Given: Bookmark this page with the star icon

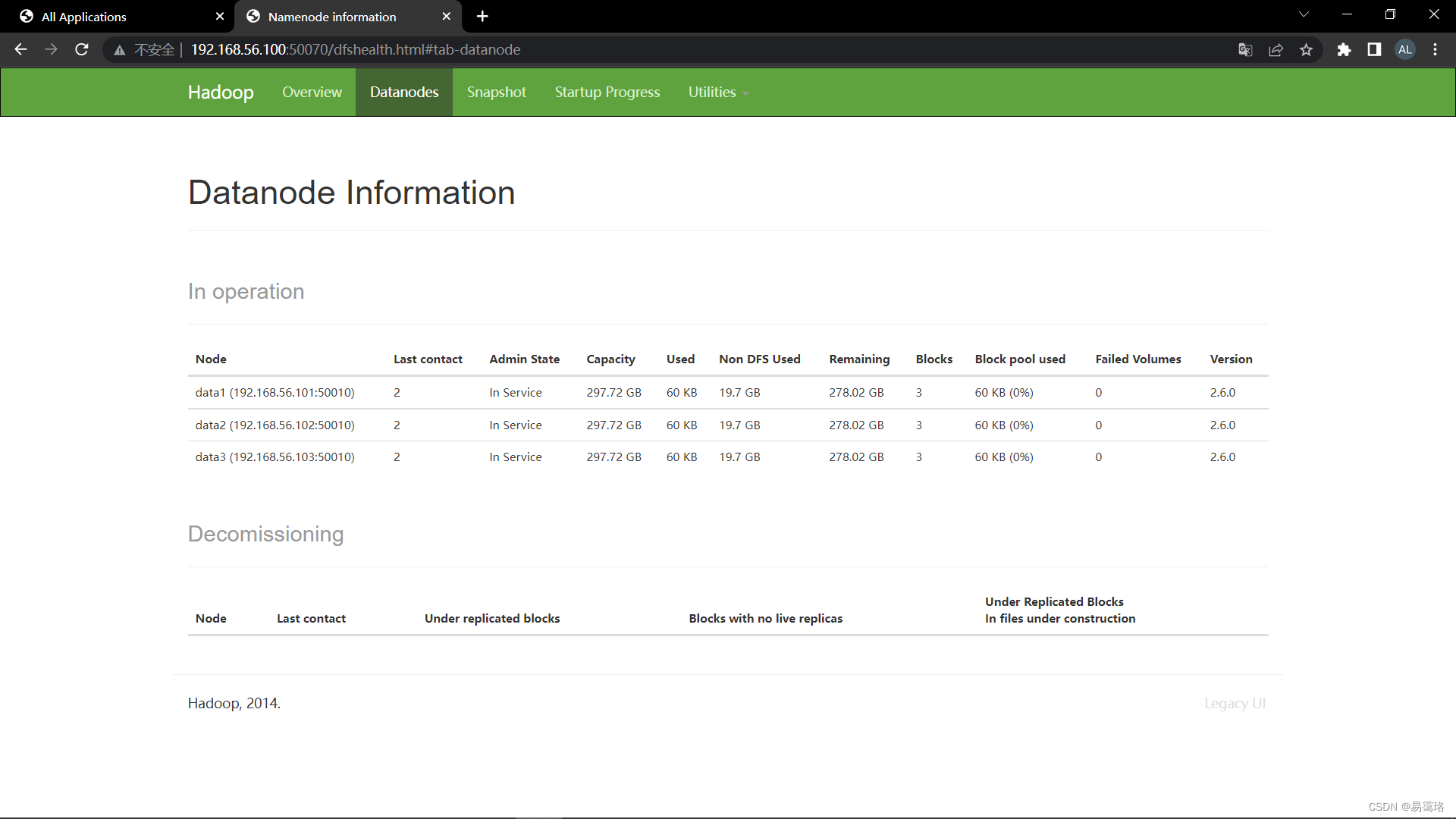Looking at the screenshot, I should tap(1306, 49).
